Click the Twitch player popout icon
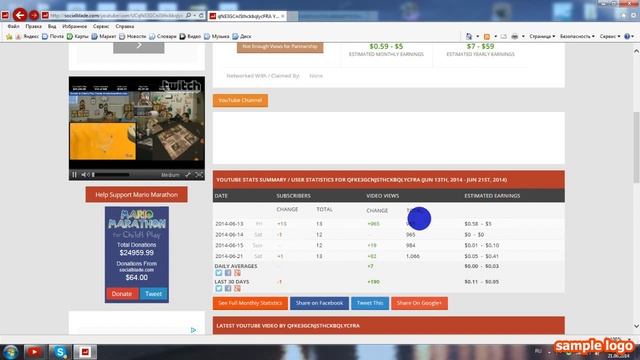Image resolution: width=640 pixels, height=360 pixels. pos(188,175)
